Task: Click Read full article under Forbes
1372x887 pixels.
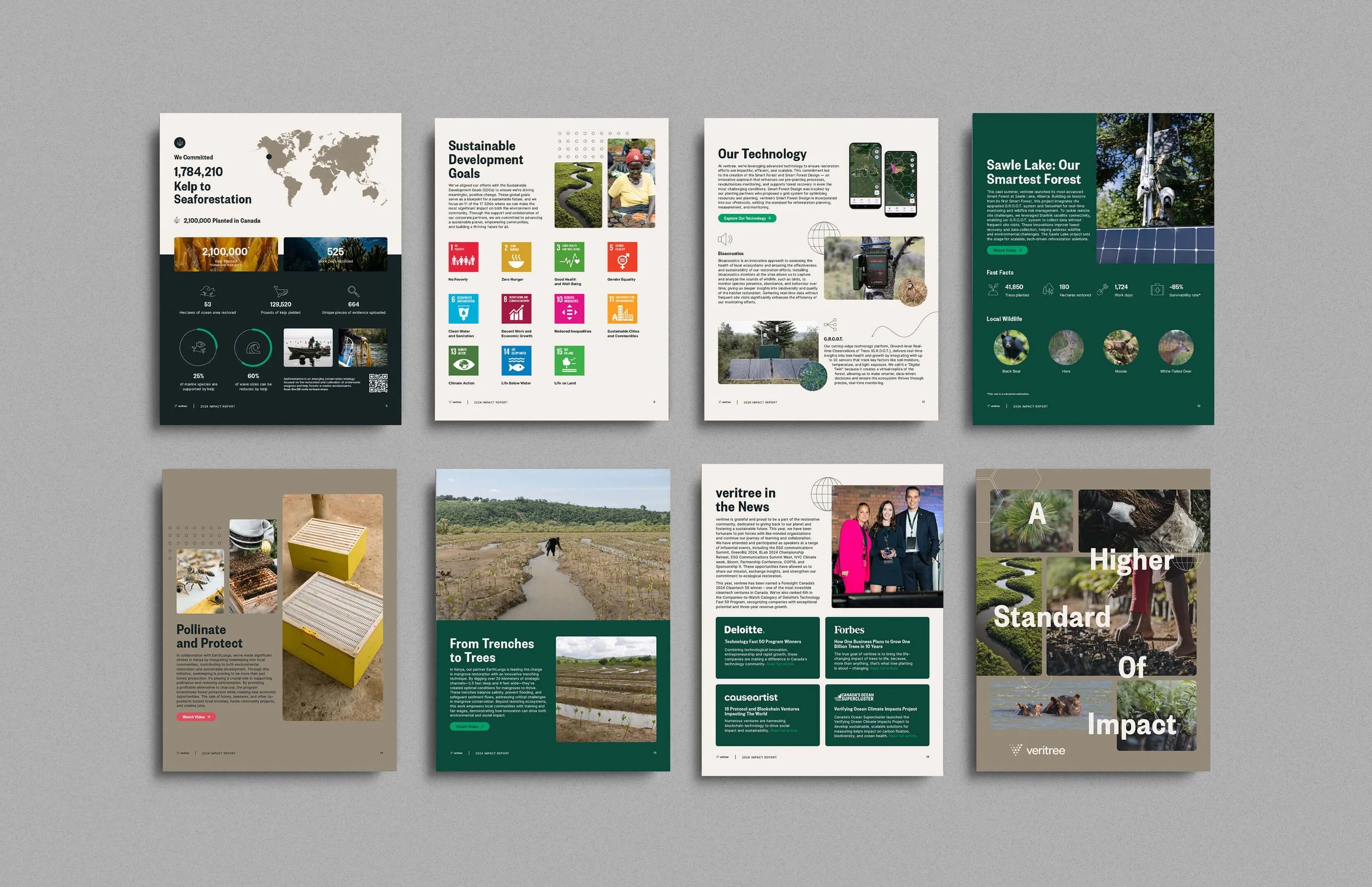Action: click(x=885, y=668)
